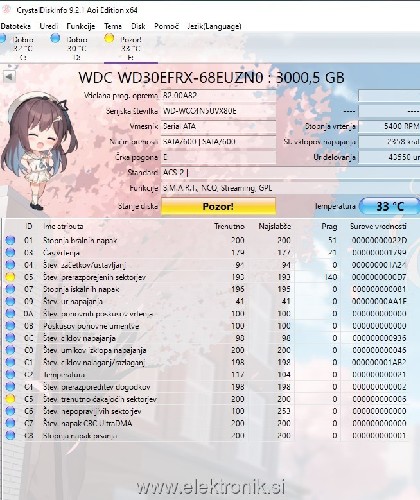The image size is (420, 500).
Task: Click the serial number field
Action: point(219,111)
